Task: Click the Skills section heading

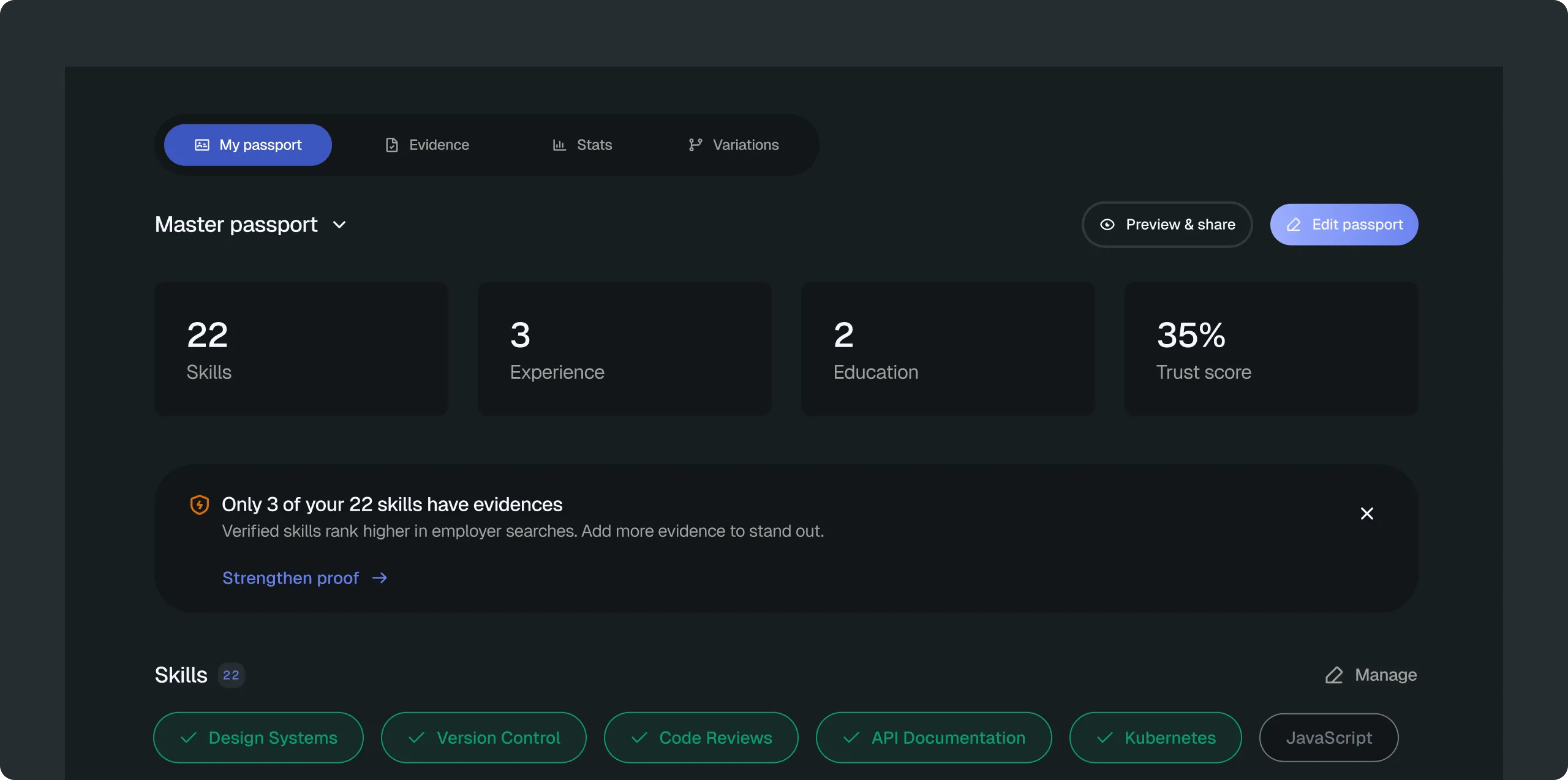Action: (181, 675)
